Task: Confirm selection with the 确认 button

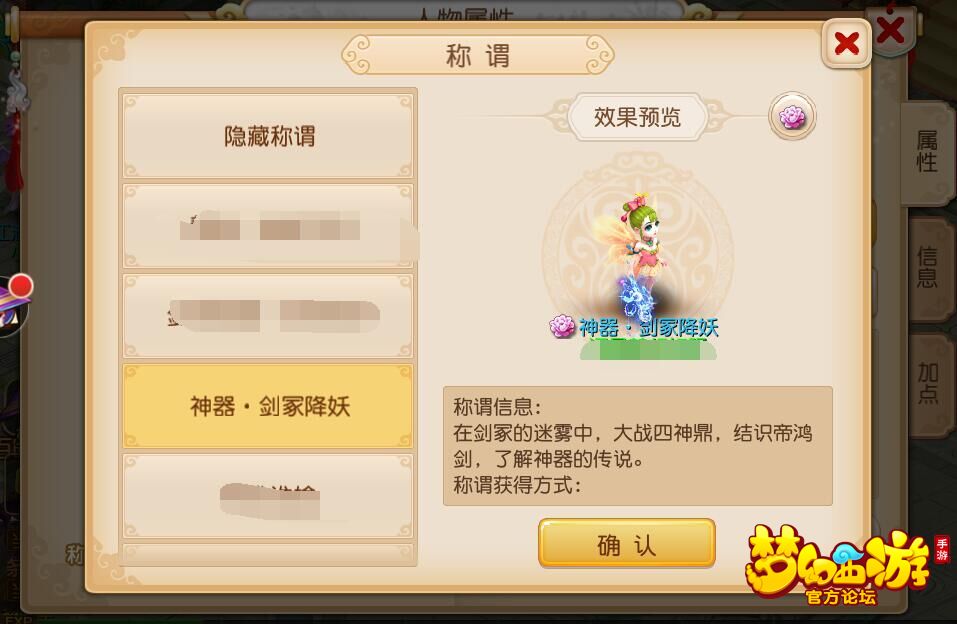Action: (x=627, y=543)
